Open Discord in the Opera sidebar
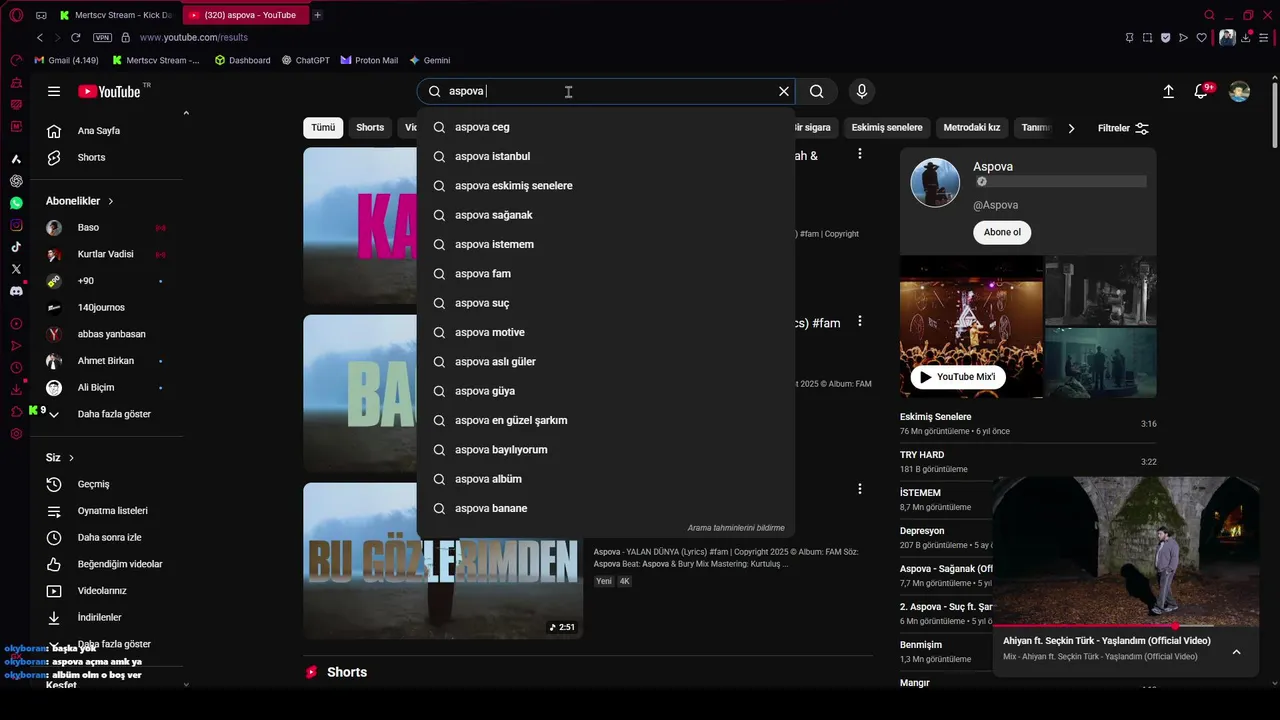 pos(16,291)
